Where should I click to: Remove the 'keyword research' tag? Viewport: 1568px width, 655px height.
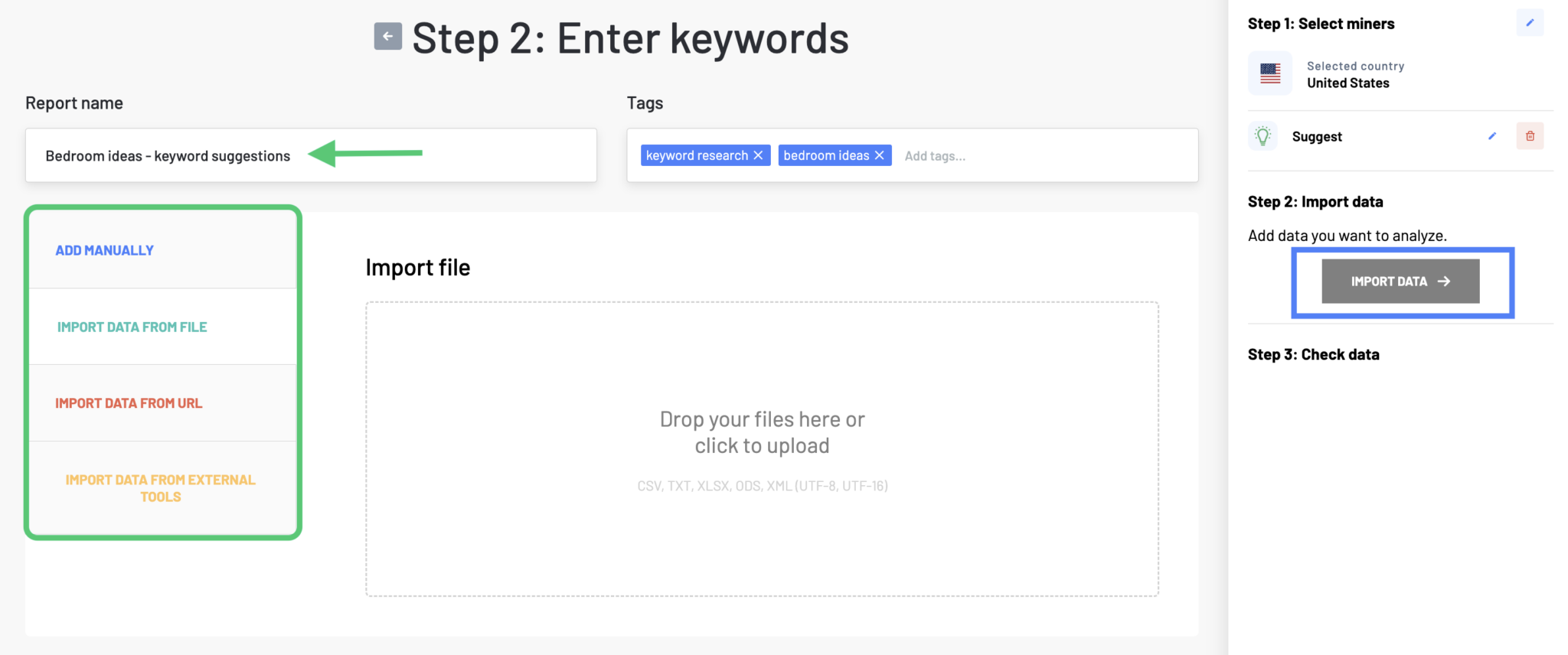click(757, 155)
